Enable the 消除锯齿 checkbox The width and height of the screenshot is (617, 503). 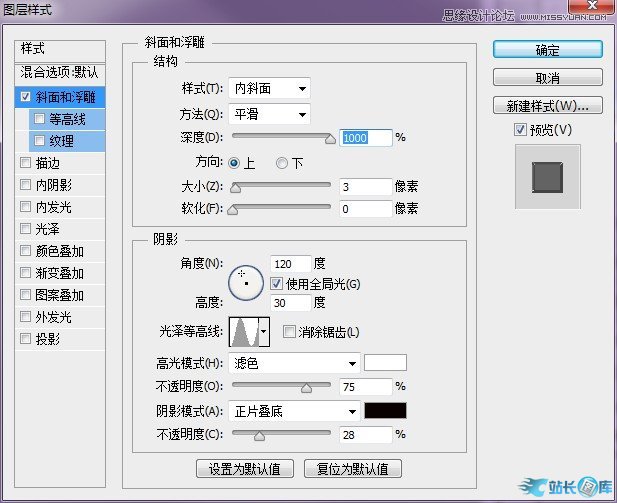pos(290,332)
